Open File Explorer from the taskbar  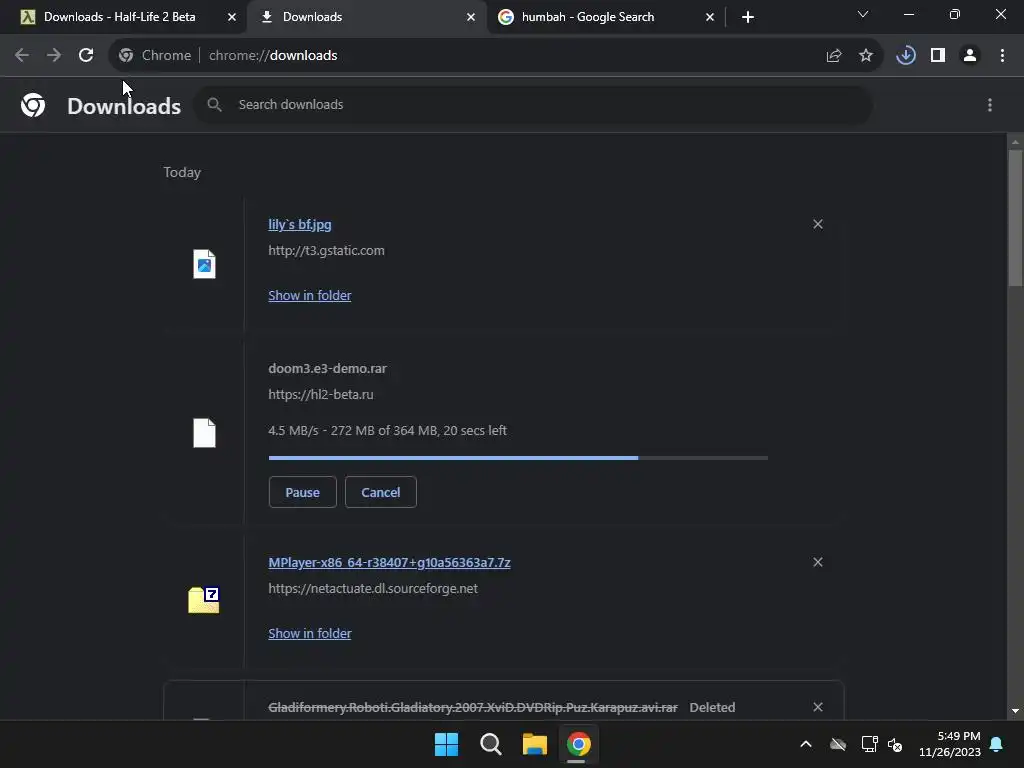pos(534,744)
